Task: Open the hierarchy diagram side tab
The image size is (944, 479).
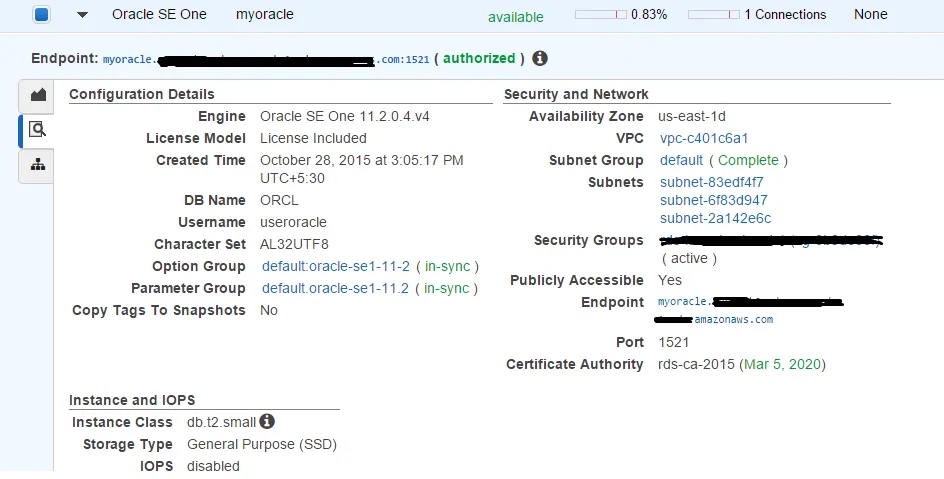Action: pos(37,165)
